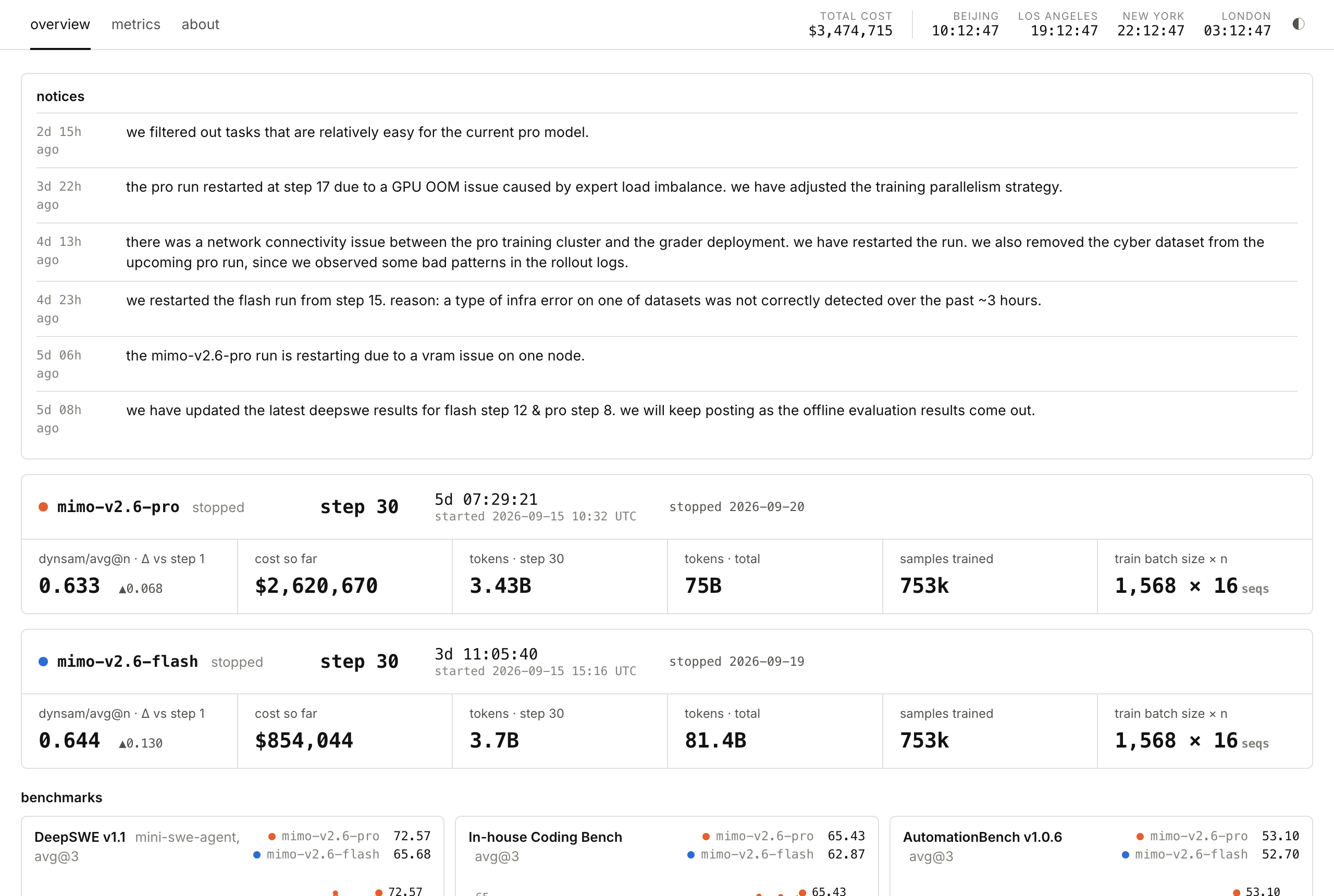Open the DeepSWE v1.1 benchmark card

(232, 856)
